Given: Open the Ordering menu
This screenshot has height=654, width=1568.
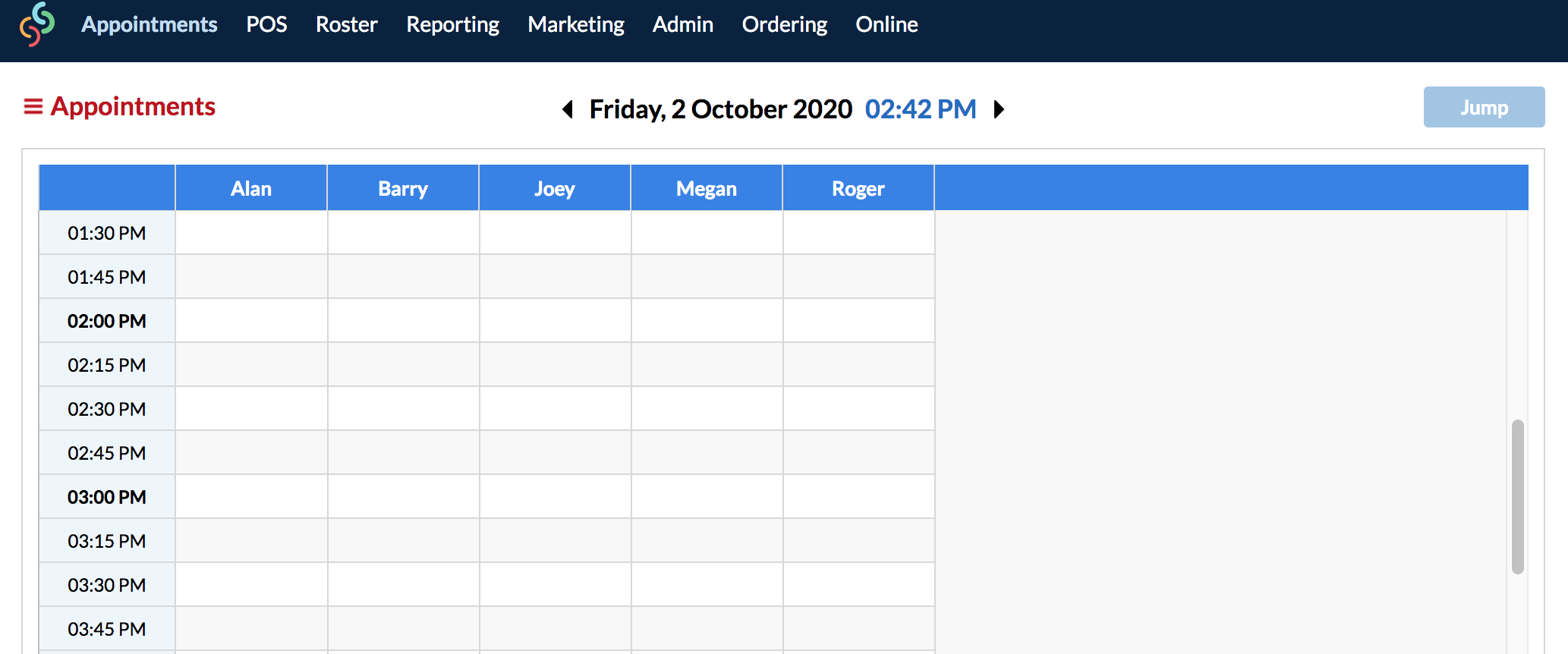Looking at the screenshot, I should (x=785, y=24).
